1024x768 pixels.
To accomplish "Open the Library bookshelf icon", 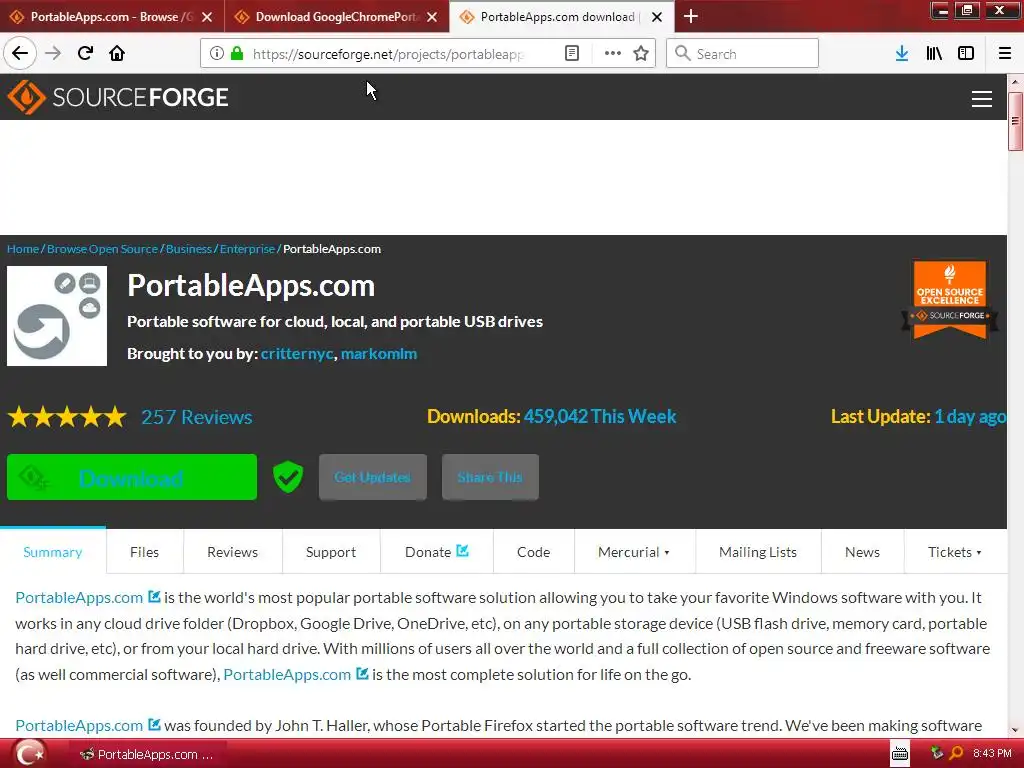I will point(934,54).
